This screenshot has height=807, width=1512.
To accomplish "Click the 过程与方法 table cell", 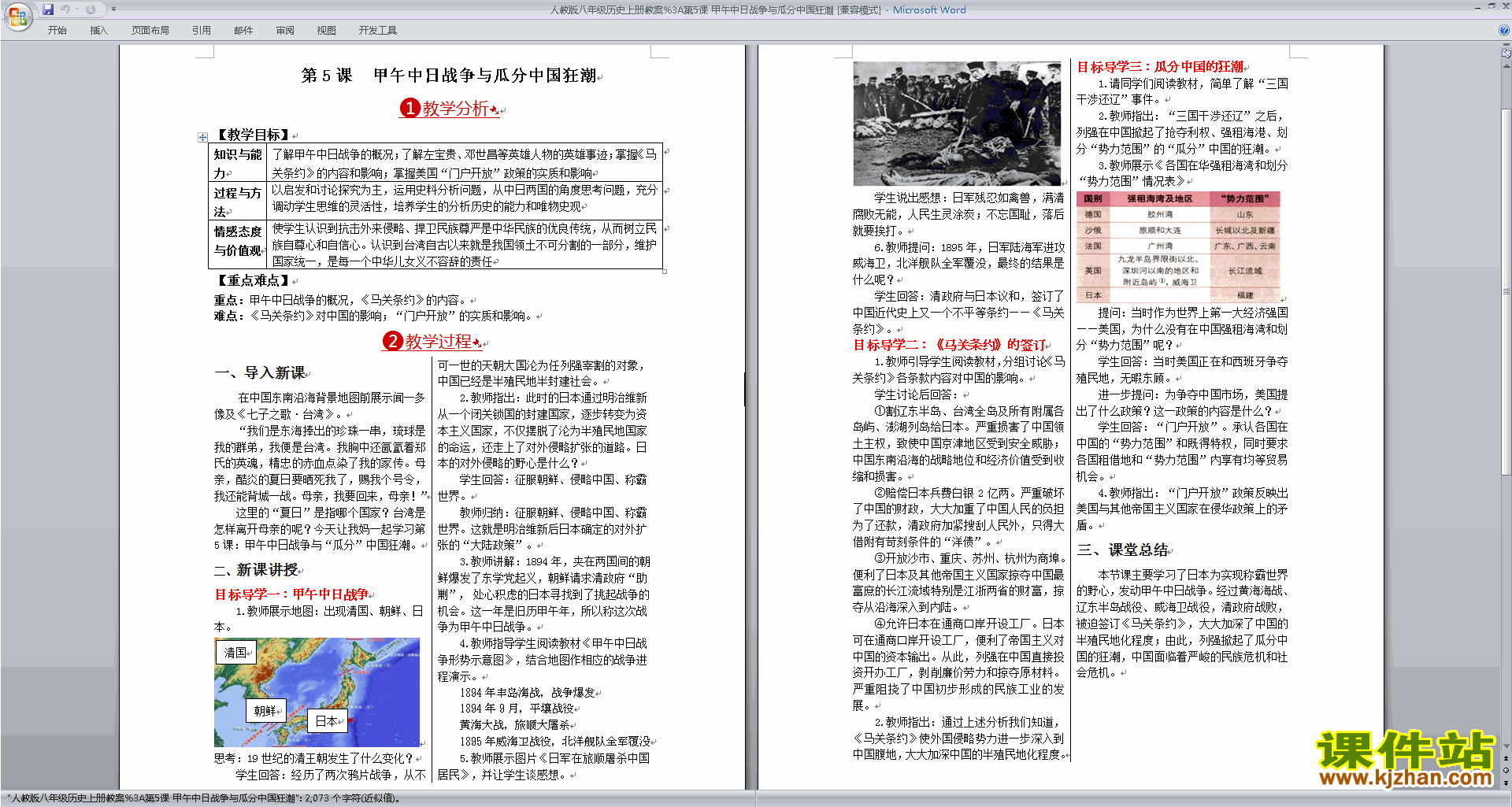I will click(238, 202).
